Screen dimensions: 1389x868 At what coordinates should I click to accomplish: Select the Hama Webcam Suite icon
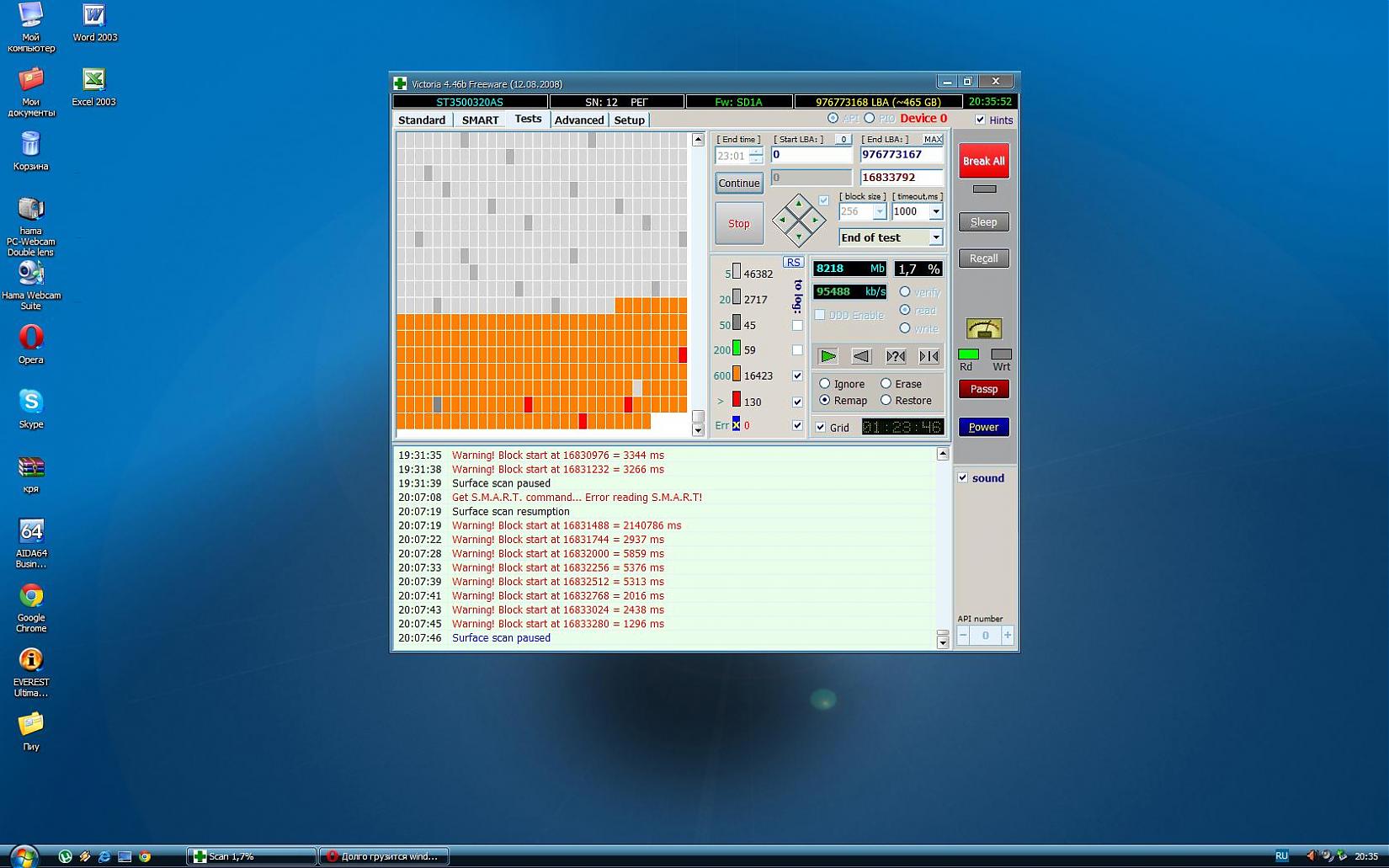[31, 285]
